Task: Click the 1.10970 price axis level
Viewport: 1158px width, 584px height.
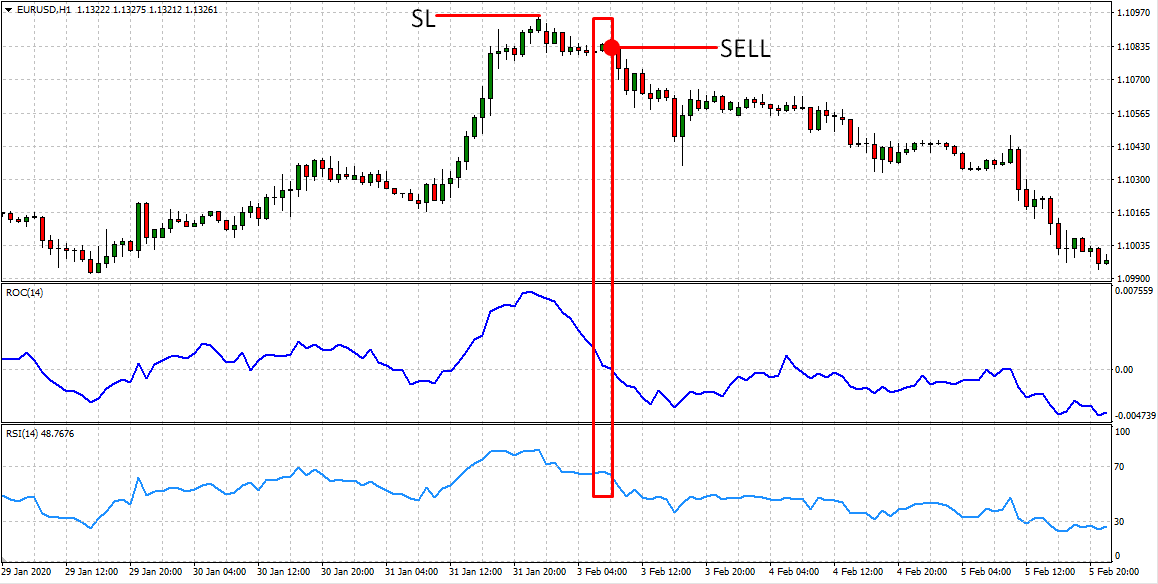Action: tap(1134, 13)
